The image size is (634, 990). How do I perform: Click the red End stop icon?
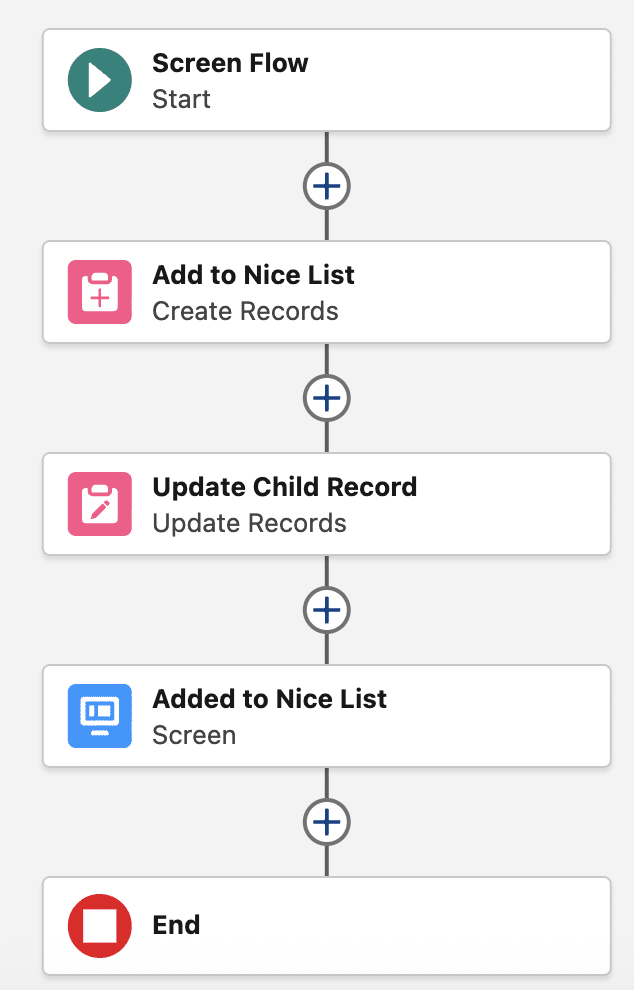tap(100, 926)
